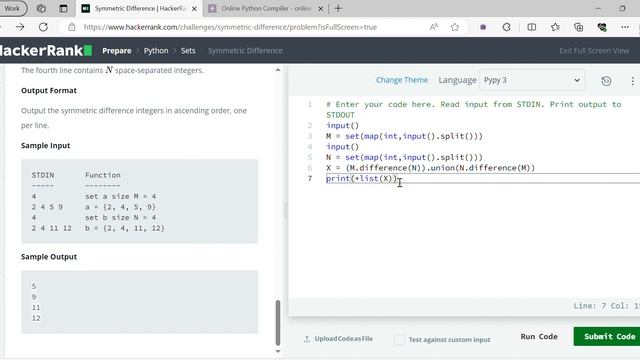Toggle the split screen icon

pyautogui.click(x=531, y=27)
